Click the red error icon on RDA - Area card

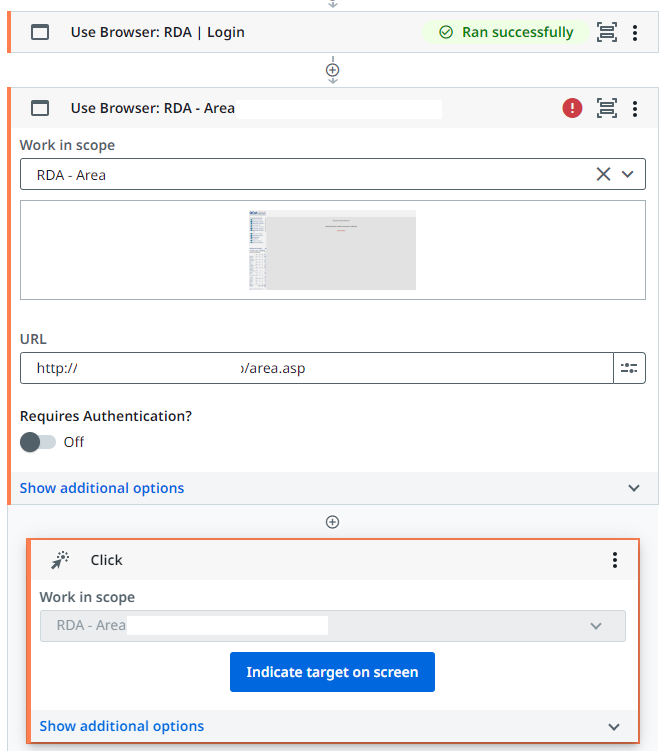pos(573,108)
